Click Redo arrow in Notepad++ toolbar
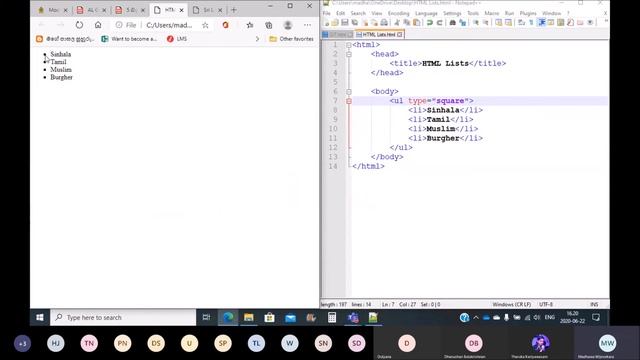The width and height of the screenshot is (640, 360). point(440,23)
